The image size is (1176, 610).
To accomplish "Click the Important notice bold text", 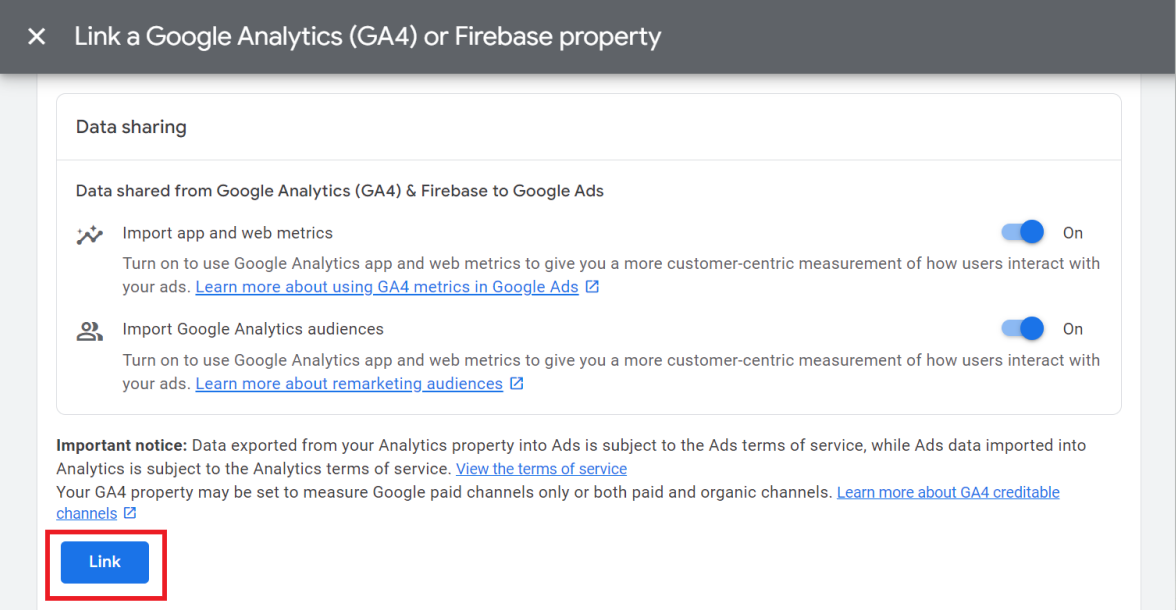I will (122, 445).
